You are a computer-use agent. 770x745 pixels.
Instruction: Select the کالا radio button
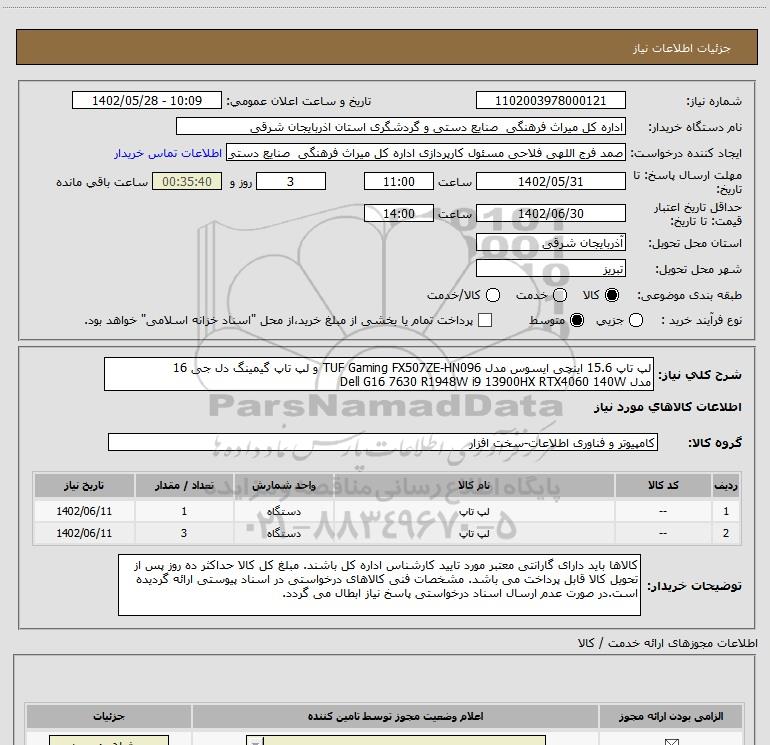coord(612,295)
